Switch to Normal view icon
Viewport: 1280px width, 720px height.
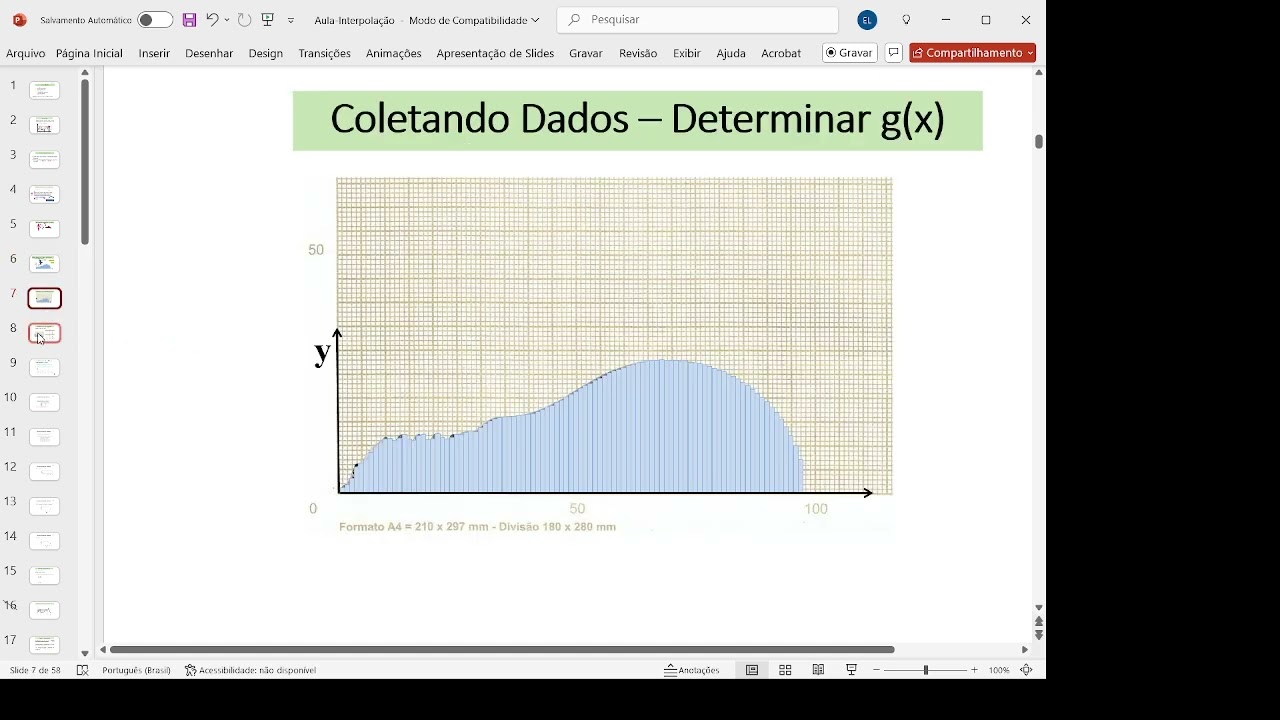(x=752, y=670)
